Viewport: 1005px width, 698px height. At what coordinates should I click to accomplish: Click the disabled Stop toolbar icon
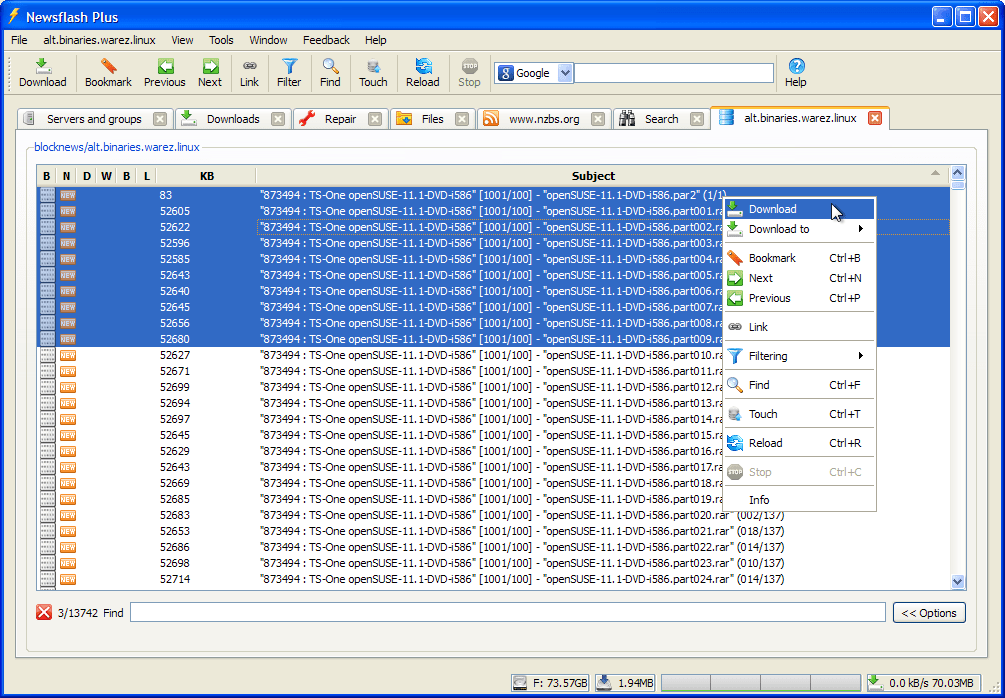pos(469,67)
